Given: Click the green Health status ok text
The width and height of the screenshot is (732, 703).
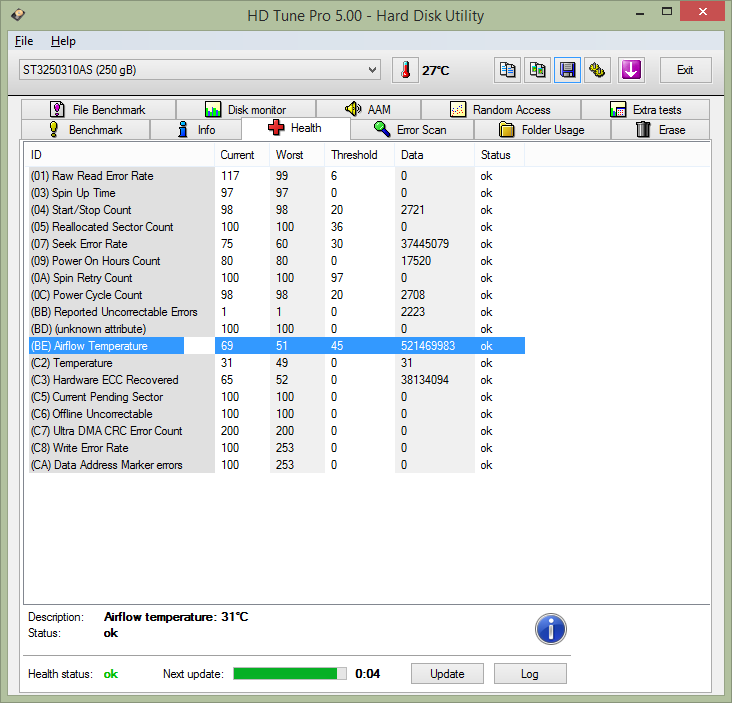Looking at the screenshot, I should (111, 674).
